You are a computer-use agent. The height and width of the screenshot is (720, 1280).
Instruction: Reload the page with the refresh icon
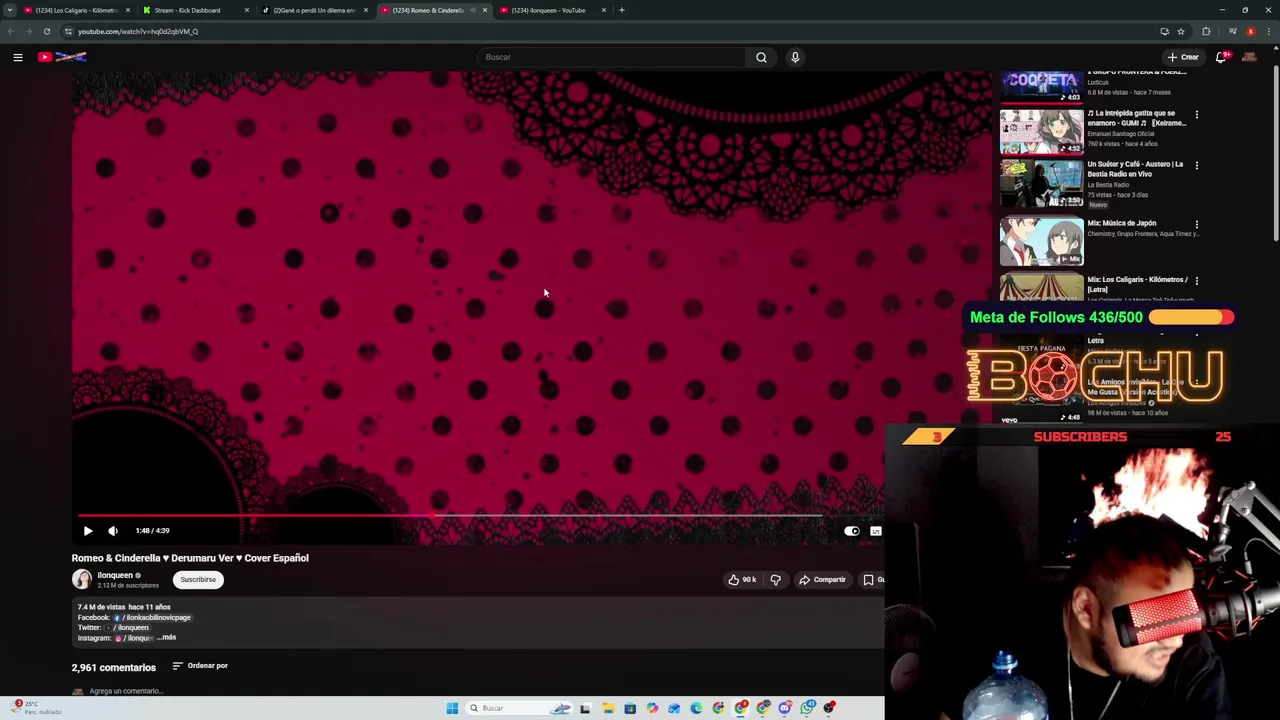click(47, 31)
